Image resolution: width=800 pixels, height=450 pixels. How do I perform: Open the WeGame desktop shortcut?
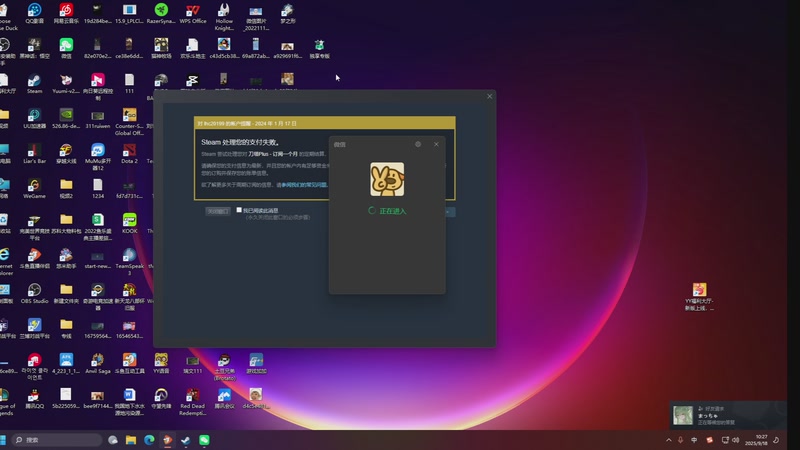point(34,189)
